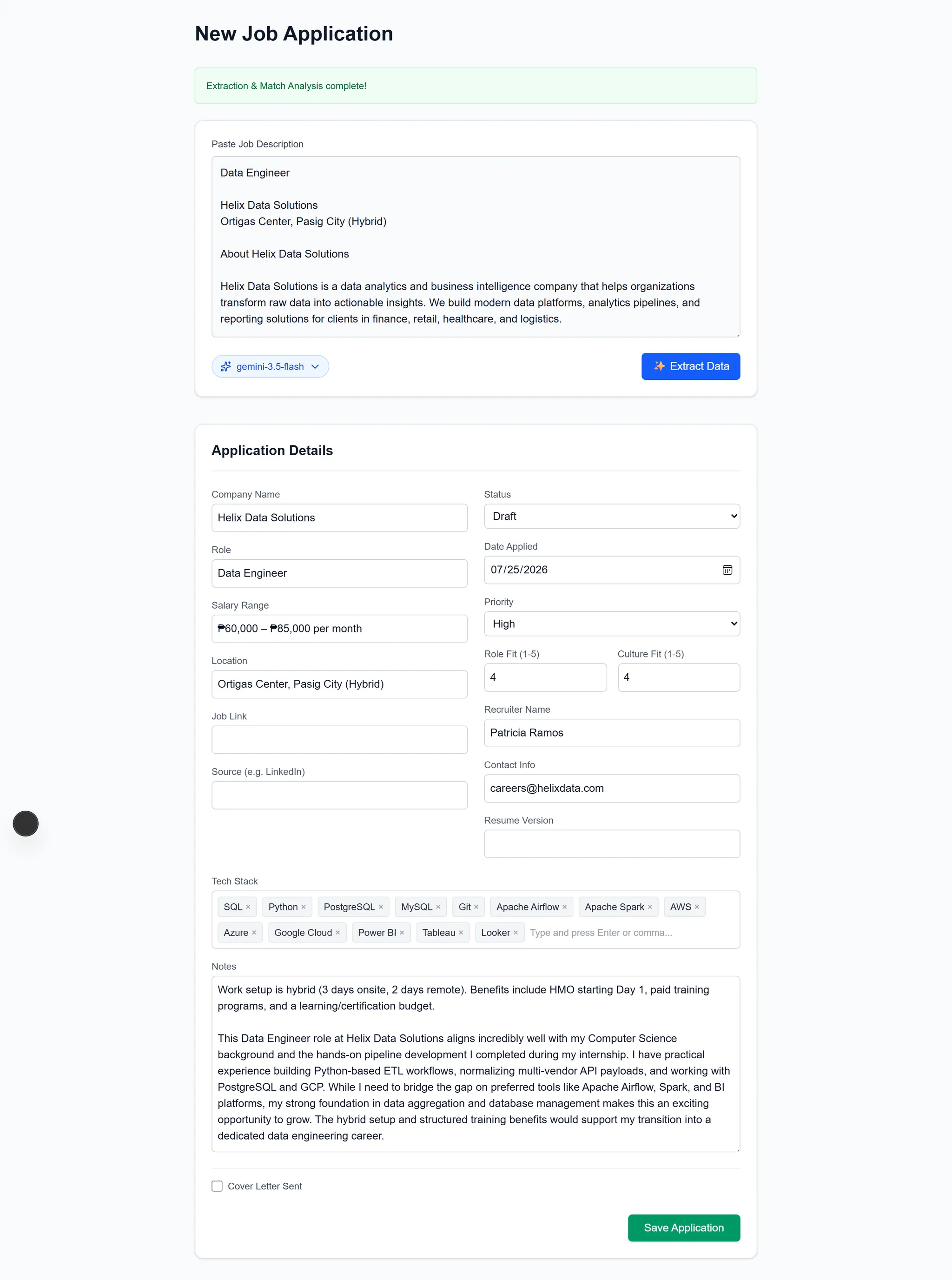Click the sparkle icon on model selector
The width and height of the screenshot is (952, 1280).
coord(226,366)
